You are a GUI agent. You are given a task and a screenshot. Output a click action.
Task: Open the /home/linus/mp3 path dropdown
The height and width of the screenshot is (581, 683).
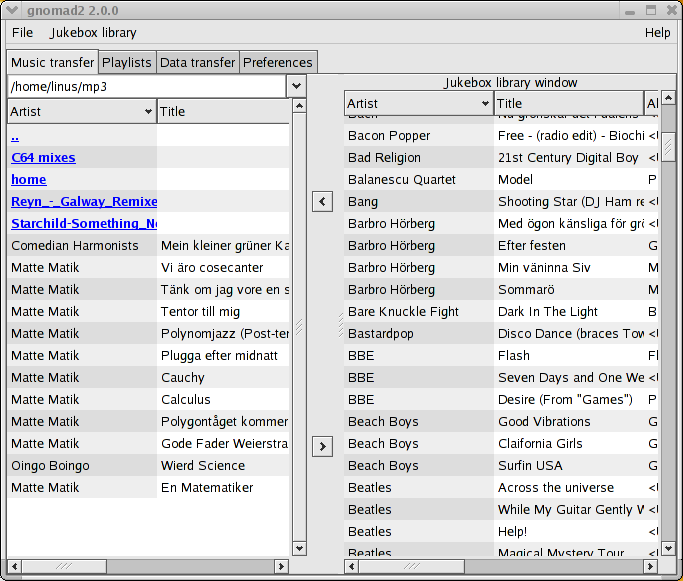(x=297, y=86)
